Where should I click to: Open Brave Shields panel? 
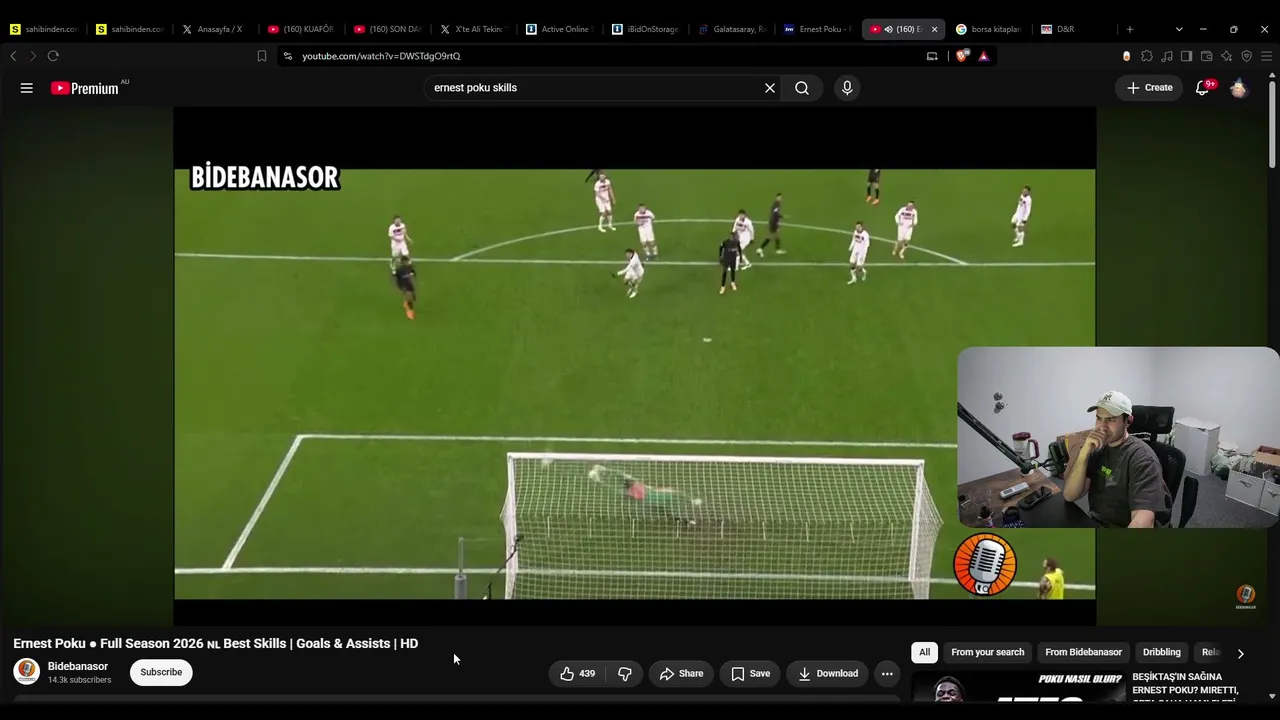(962, 56)
